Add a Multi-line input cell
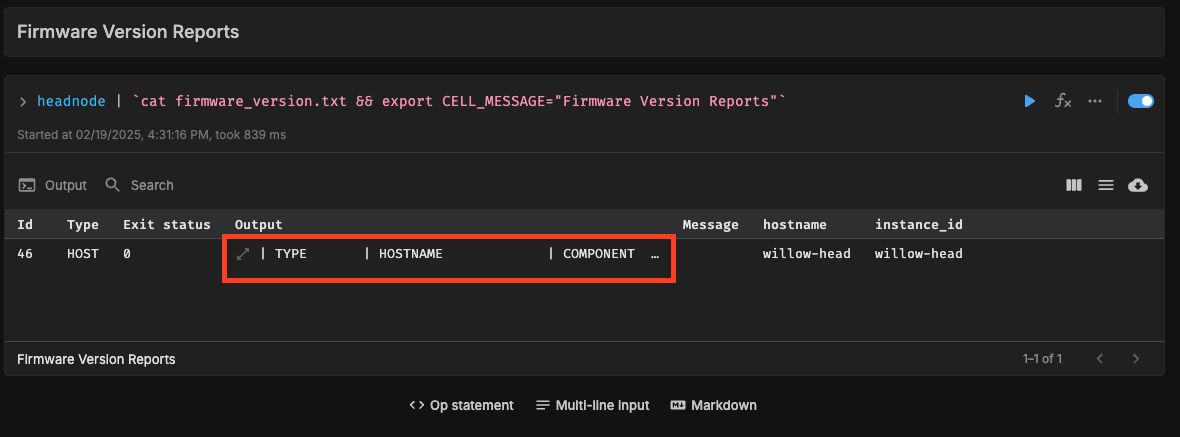This screenshot has height=437, width=1180. tap(592, 405)
